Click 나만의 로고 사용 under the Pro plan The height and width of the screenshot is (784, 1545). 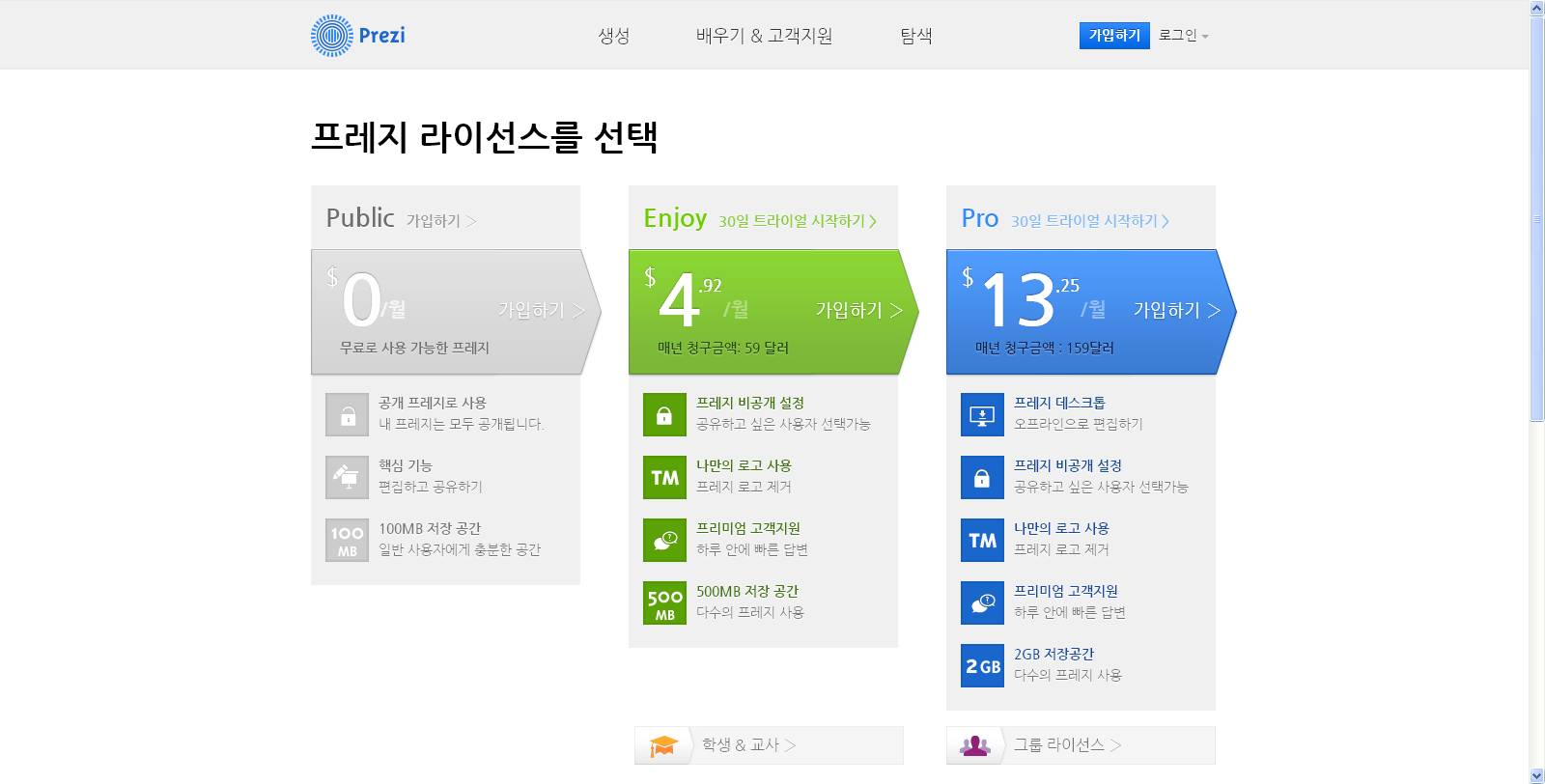tap(1061, 528)
